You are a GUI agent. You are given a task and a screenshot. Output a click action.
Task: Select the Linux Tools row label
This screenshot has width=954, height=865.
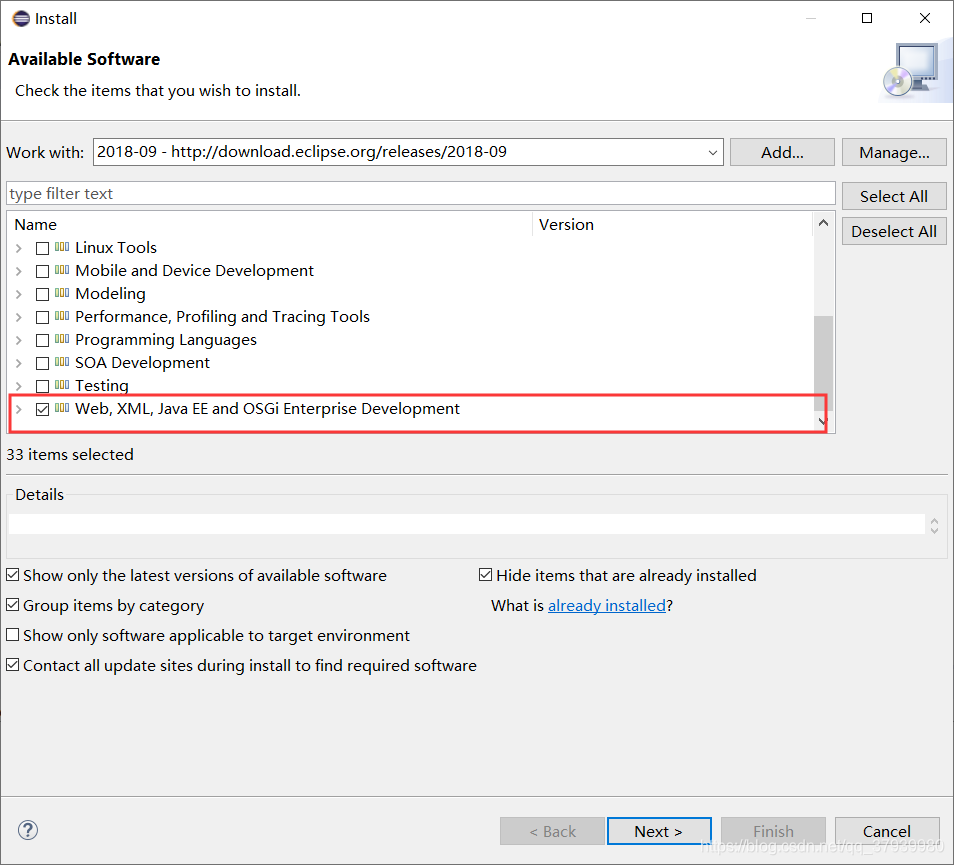[x=116, y=248]
